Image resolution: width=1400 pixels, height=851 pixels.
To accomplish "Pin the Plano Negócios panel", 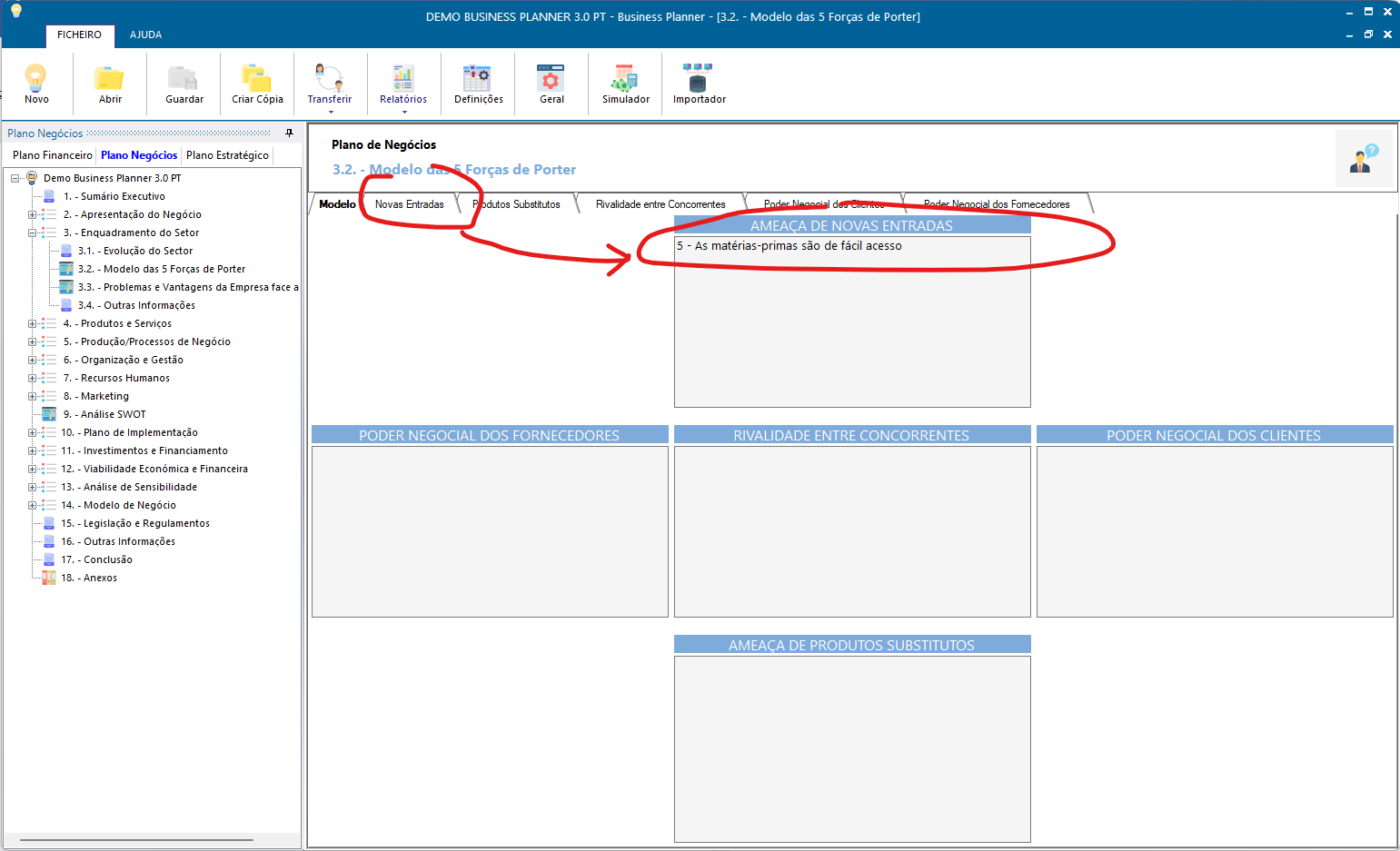I will (x=290, y=133).
